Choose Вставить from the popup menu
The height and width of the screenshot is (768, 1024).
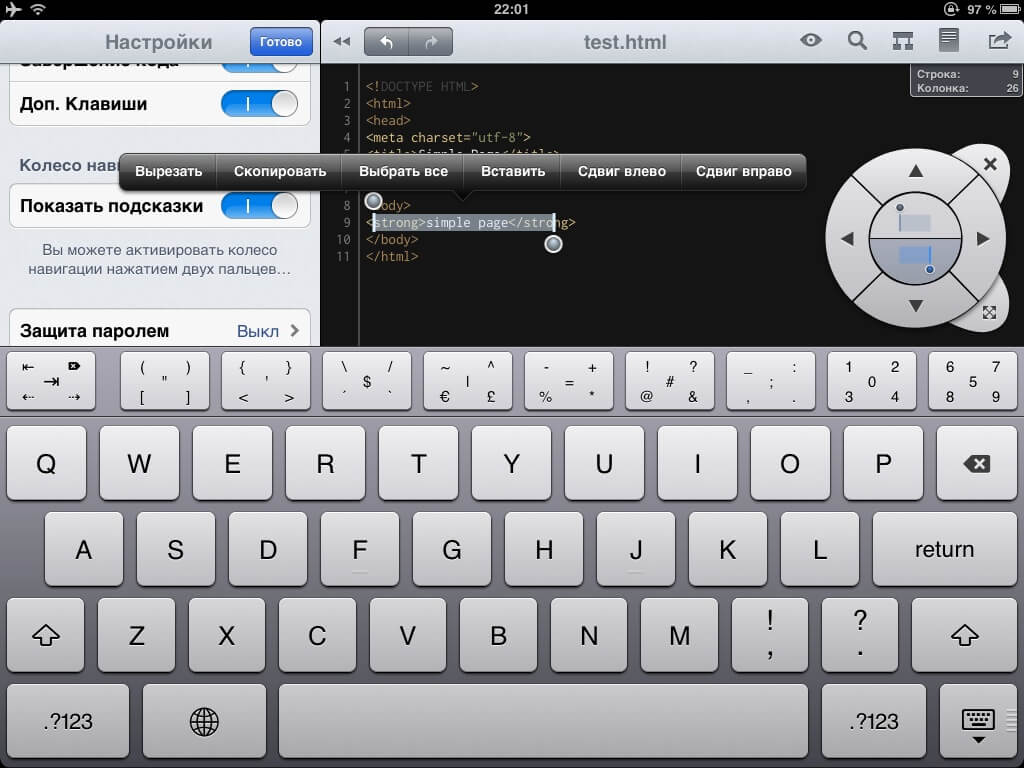click(x=513, y=172)
